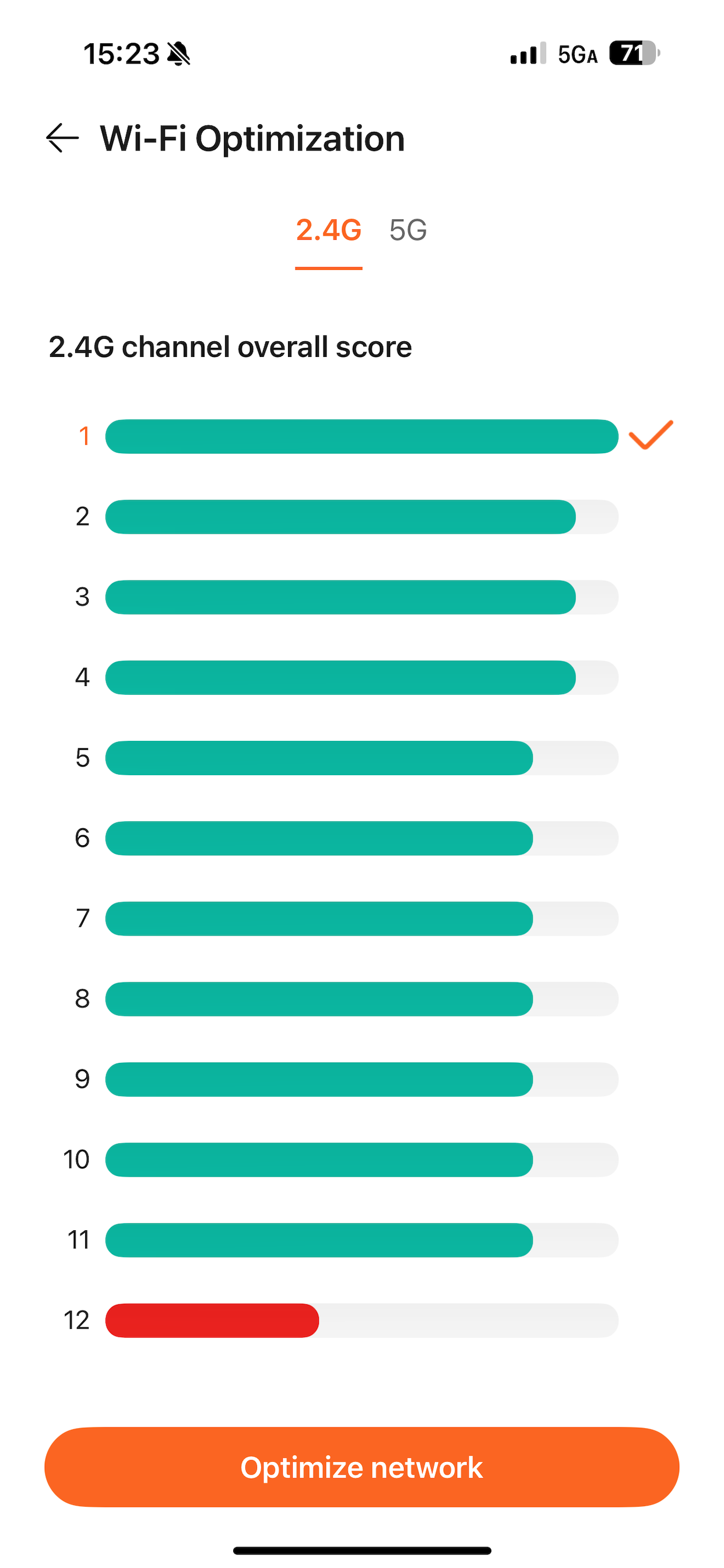Screen dimensions: 724x1568
Task: Switch to the 5G tab
Action: pos(408,230)
